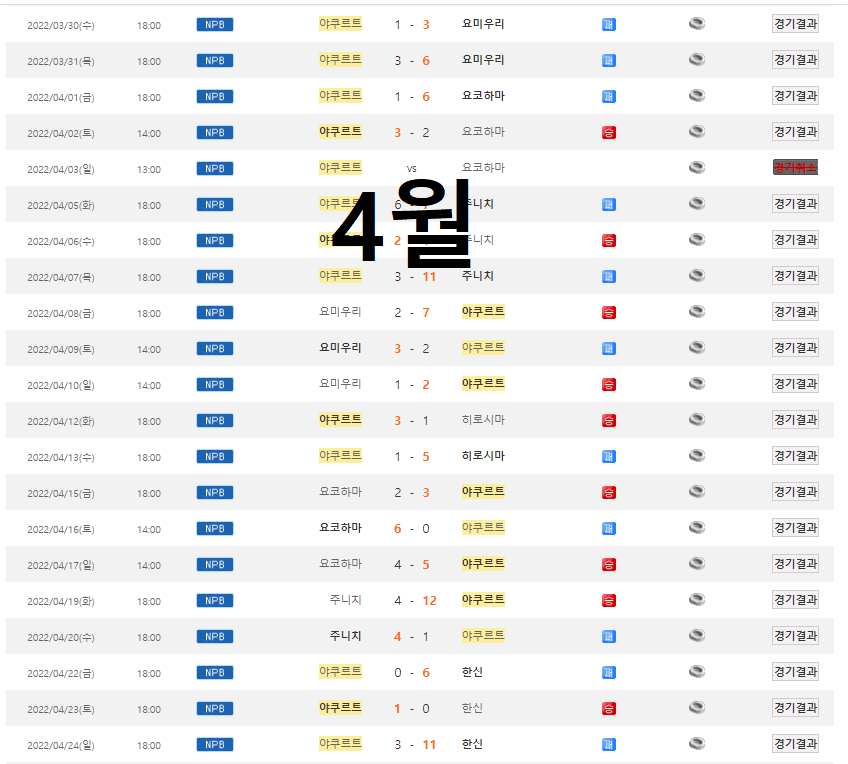Open 경기결과 for the 2022/04/01 game

point(795,96)
